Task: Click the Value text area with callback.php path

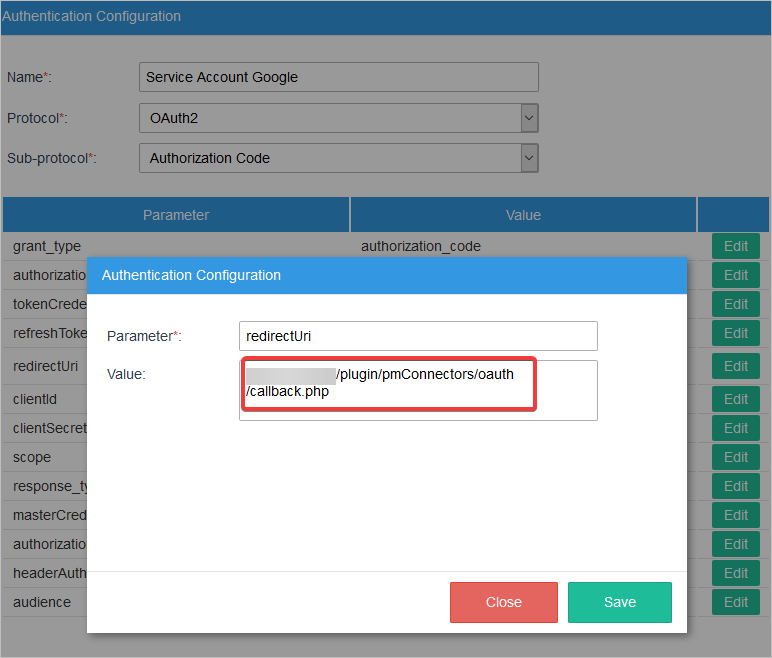Action: pos(418,390)
